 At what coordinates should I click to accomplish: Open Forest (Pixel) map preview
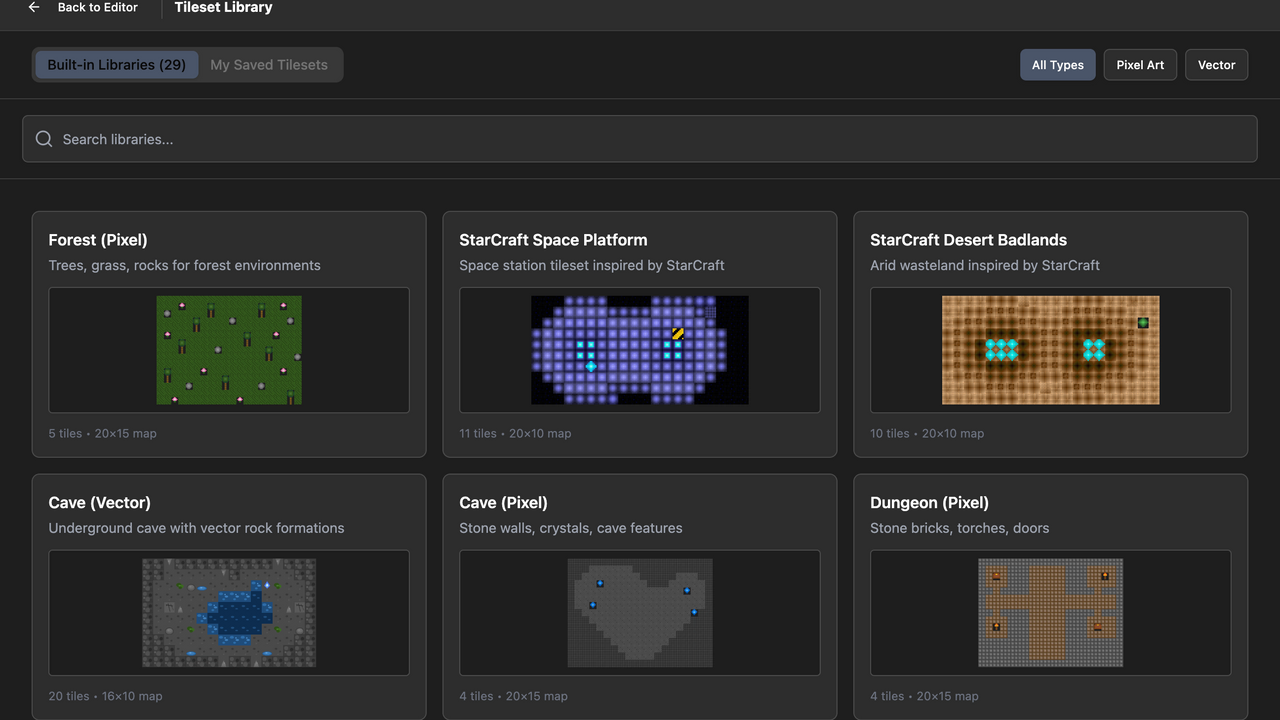(x=229, y=350)
